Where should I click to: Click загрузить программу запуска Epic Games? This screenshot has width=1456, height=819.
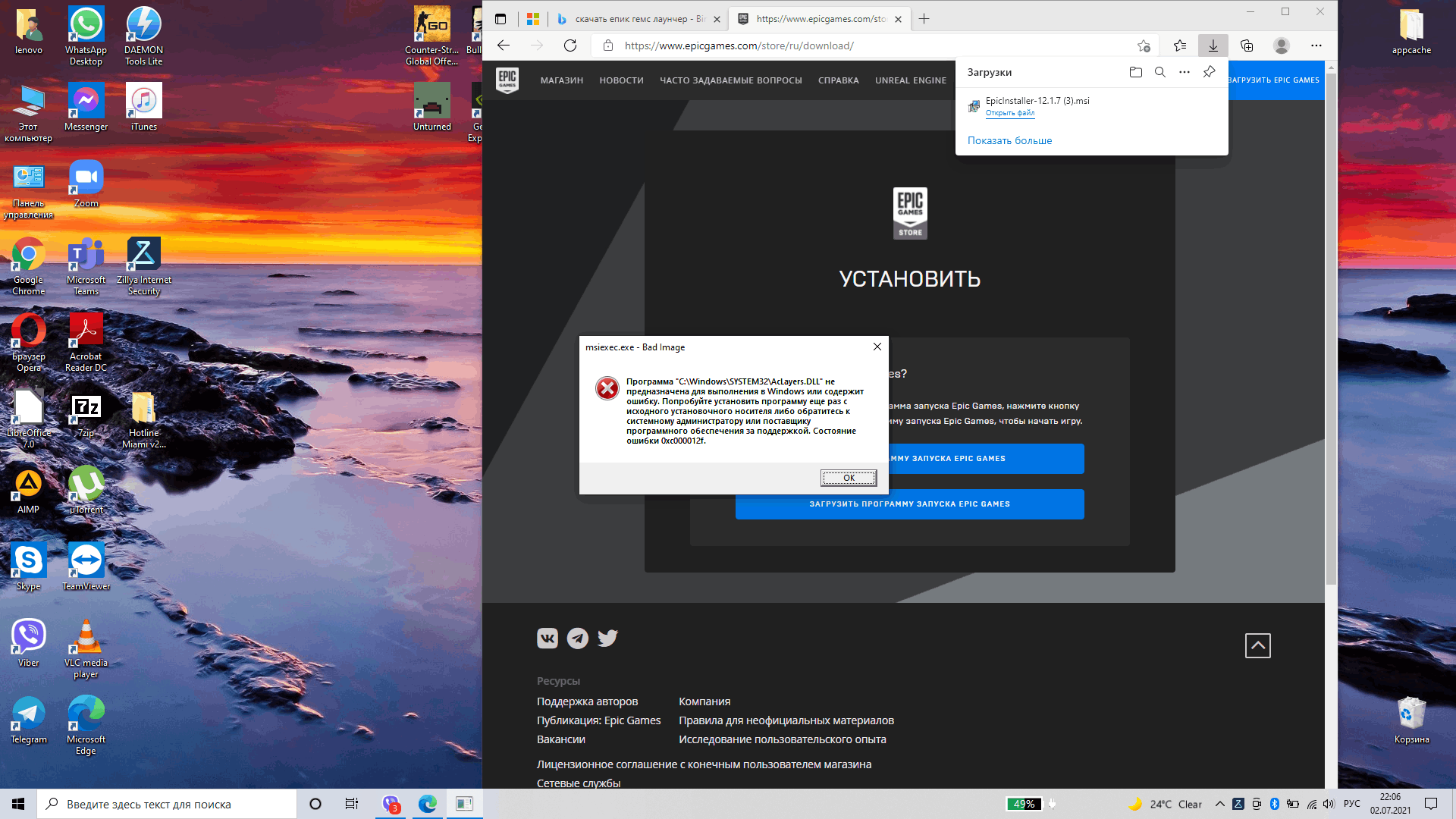coord(909,503)
